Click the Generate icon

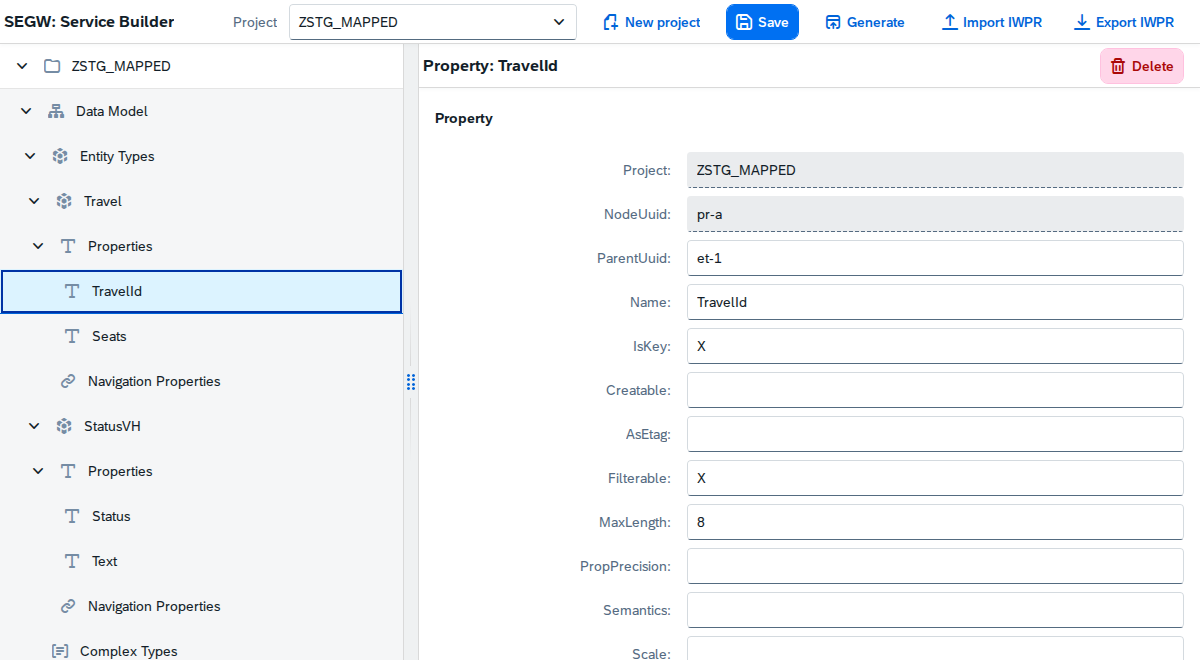pyautogui.click(x=833, y=22)
